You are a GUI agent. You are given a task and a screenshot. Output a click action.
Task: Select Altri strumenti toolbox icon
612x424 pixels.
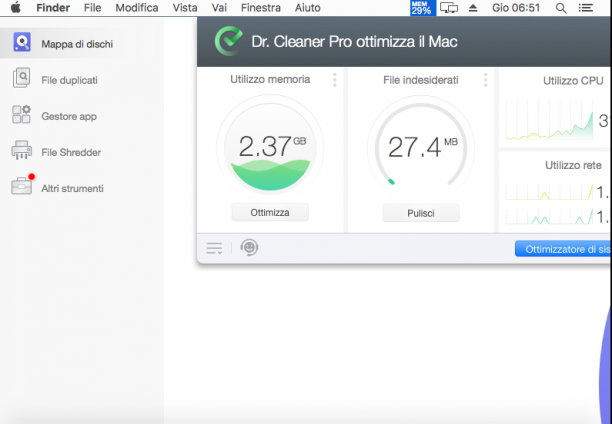[21, 186]
